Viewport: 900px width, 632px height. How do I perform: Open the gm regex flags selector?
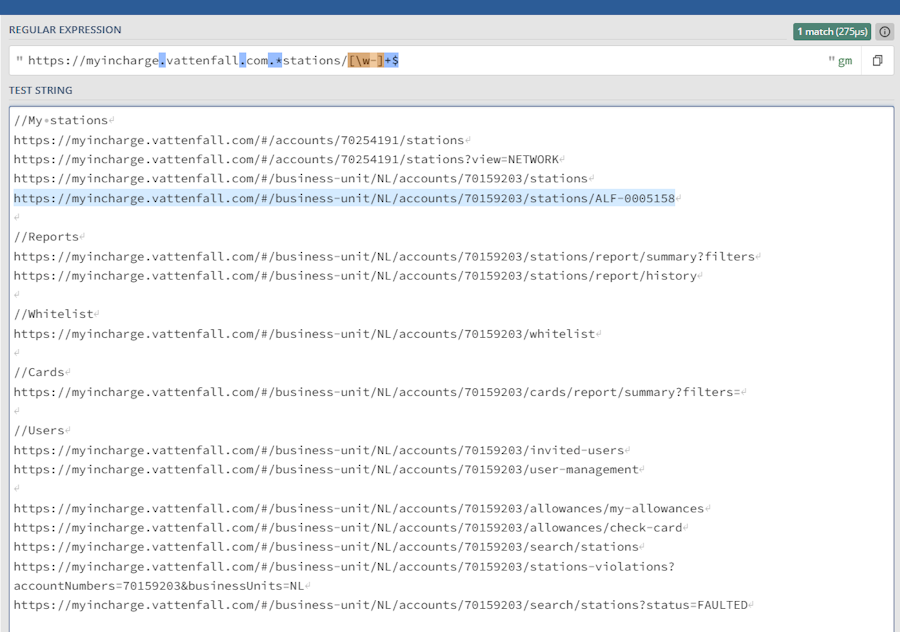845,61
